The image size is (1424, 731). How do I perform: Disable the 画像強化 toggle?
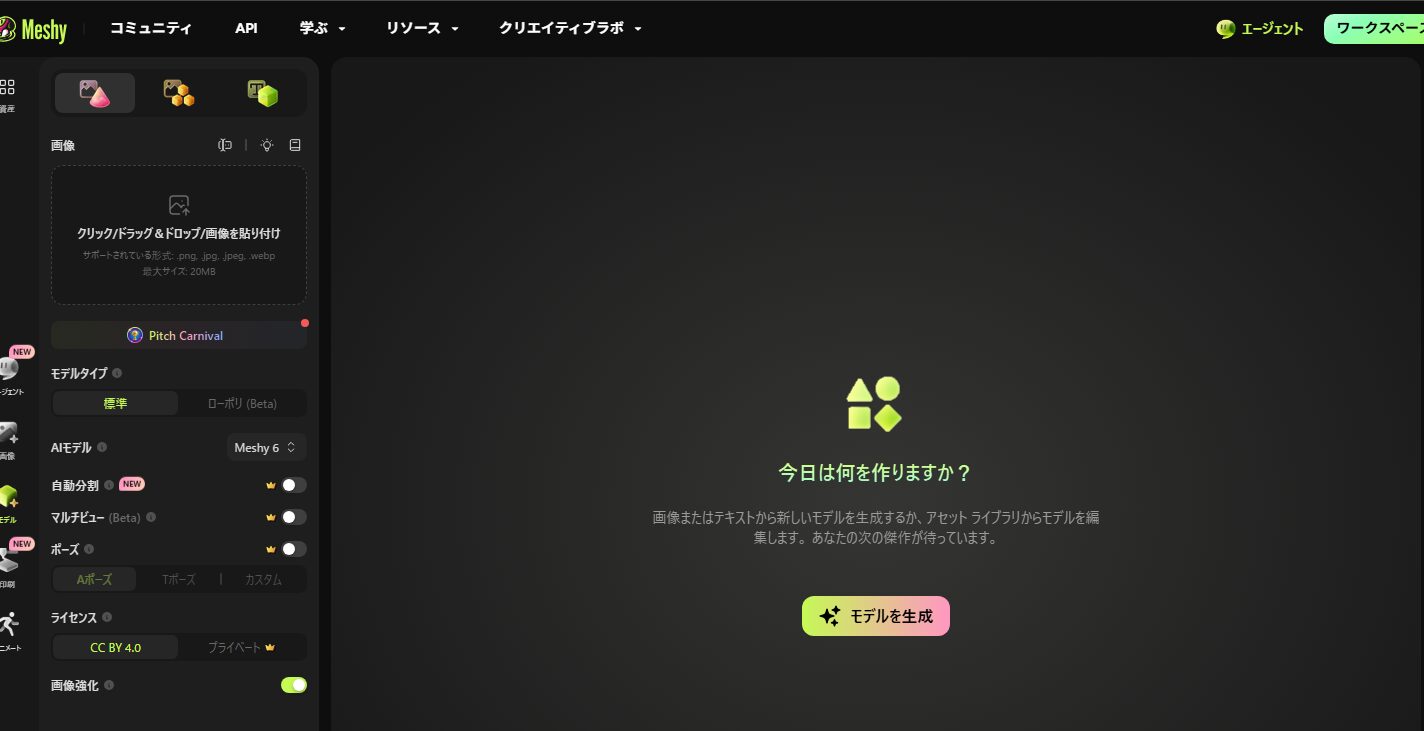(x=293, y=685)
